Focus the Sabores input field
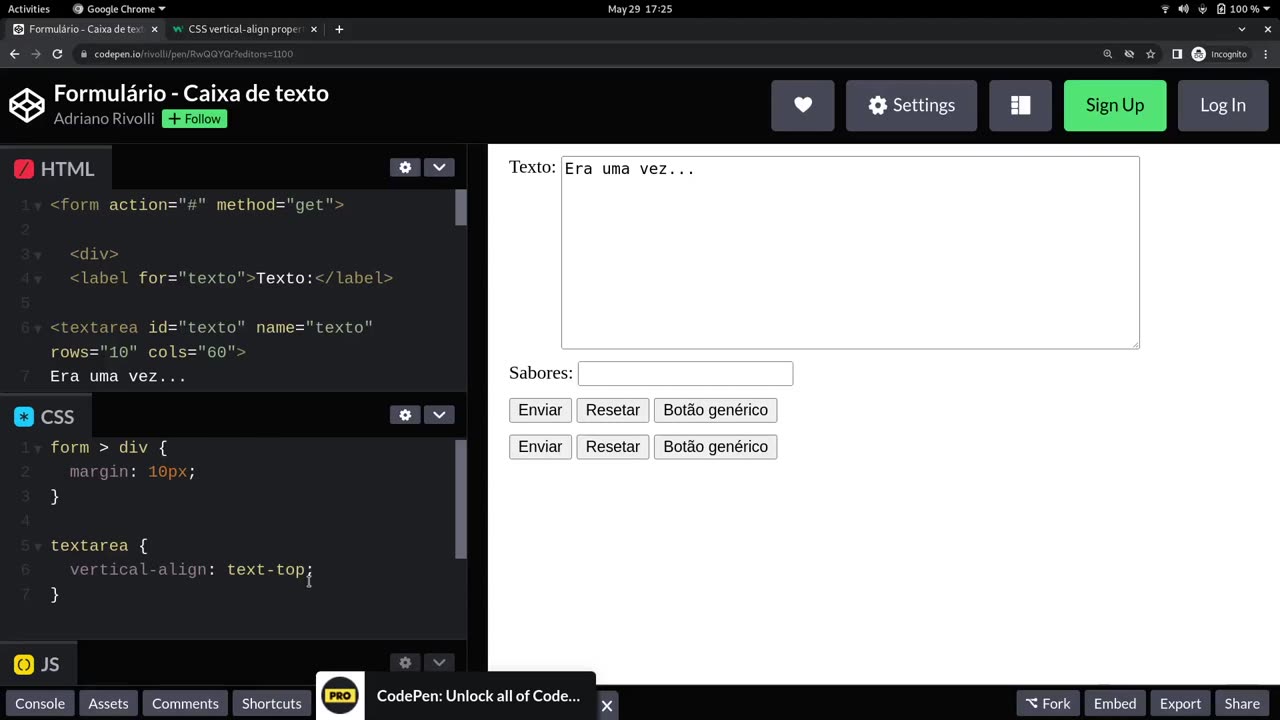The width and height of the screenshot is (1280, 720). point(685,373)
